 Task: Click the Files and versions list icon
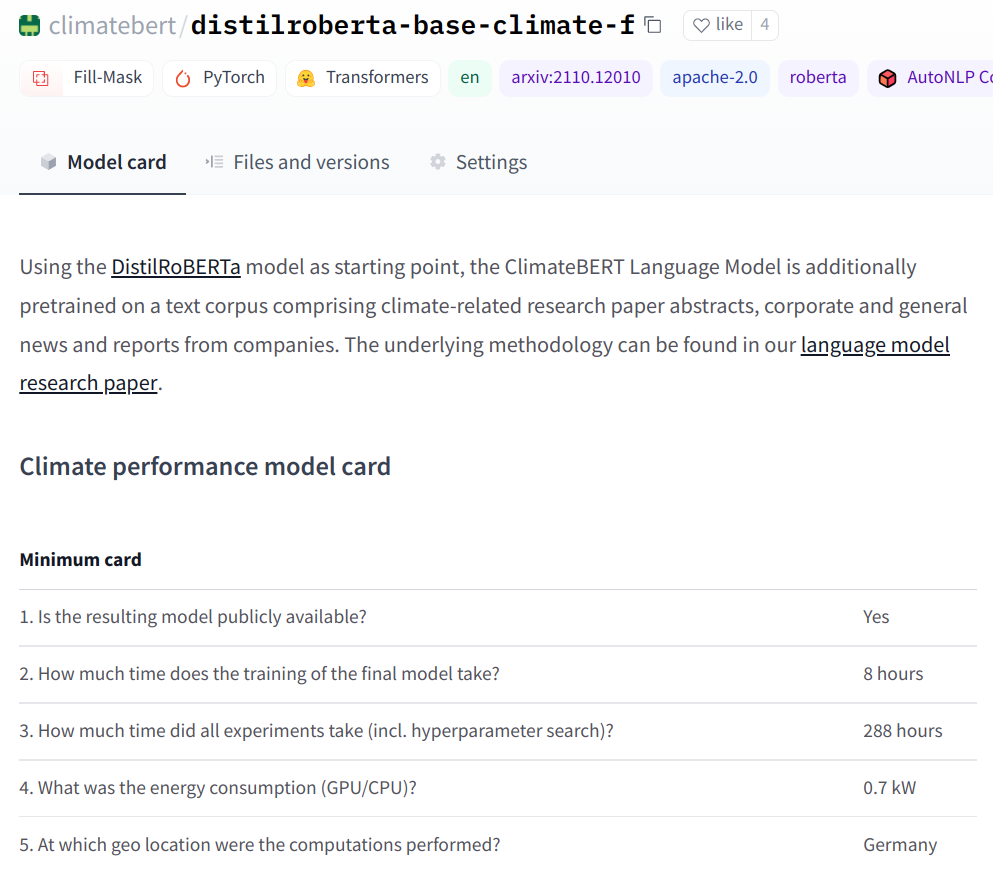pos(214,162)
